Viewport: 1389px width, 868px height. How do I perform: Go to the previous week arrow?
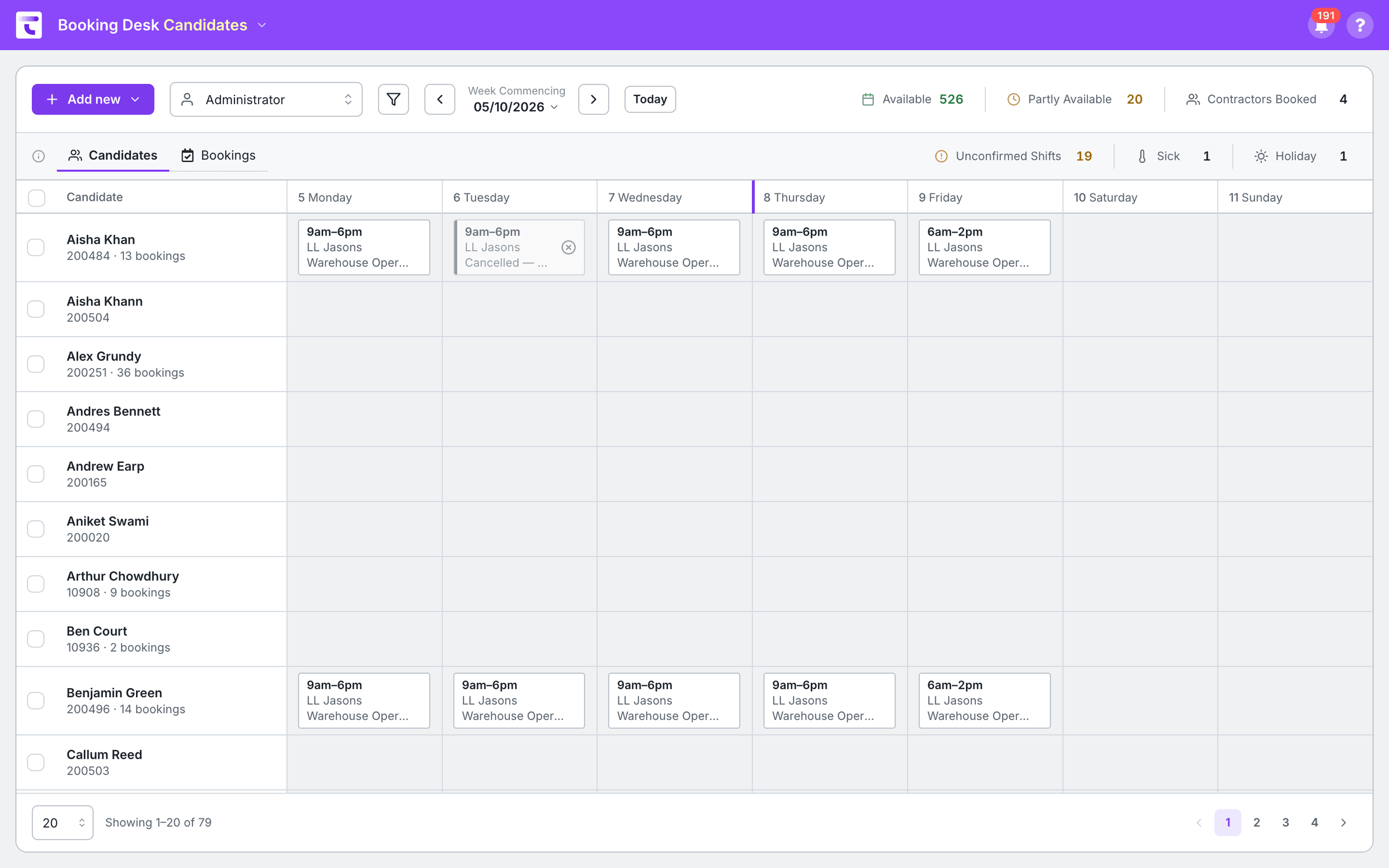[440, 100]
